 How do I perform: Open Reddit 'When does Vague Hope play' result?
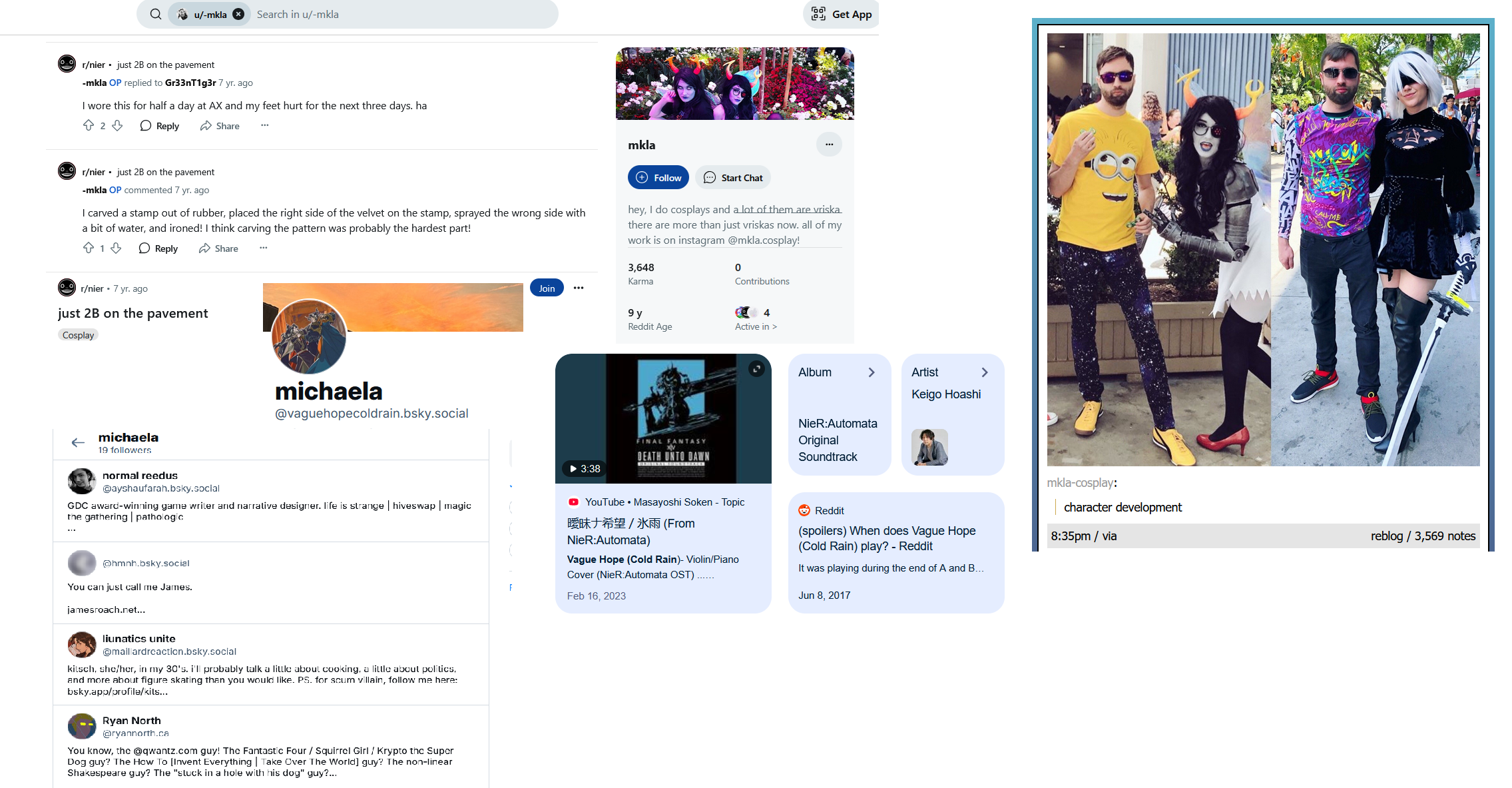click(x=887, y=538)
